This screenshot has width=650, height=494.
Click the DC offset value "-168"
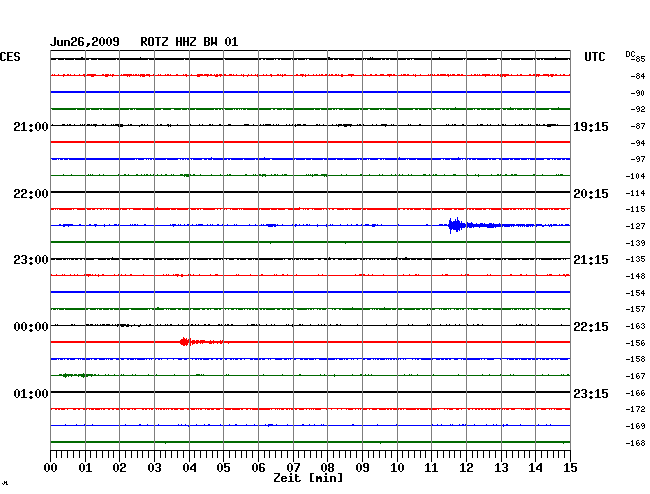click(635, 443)
